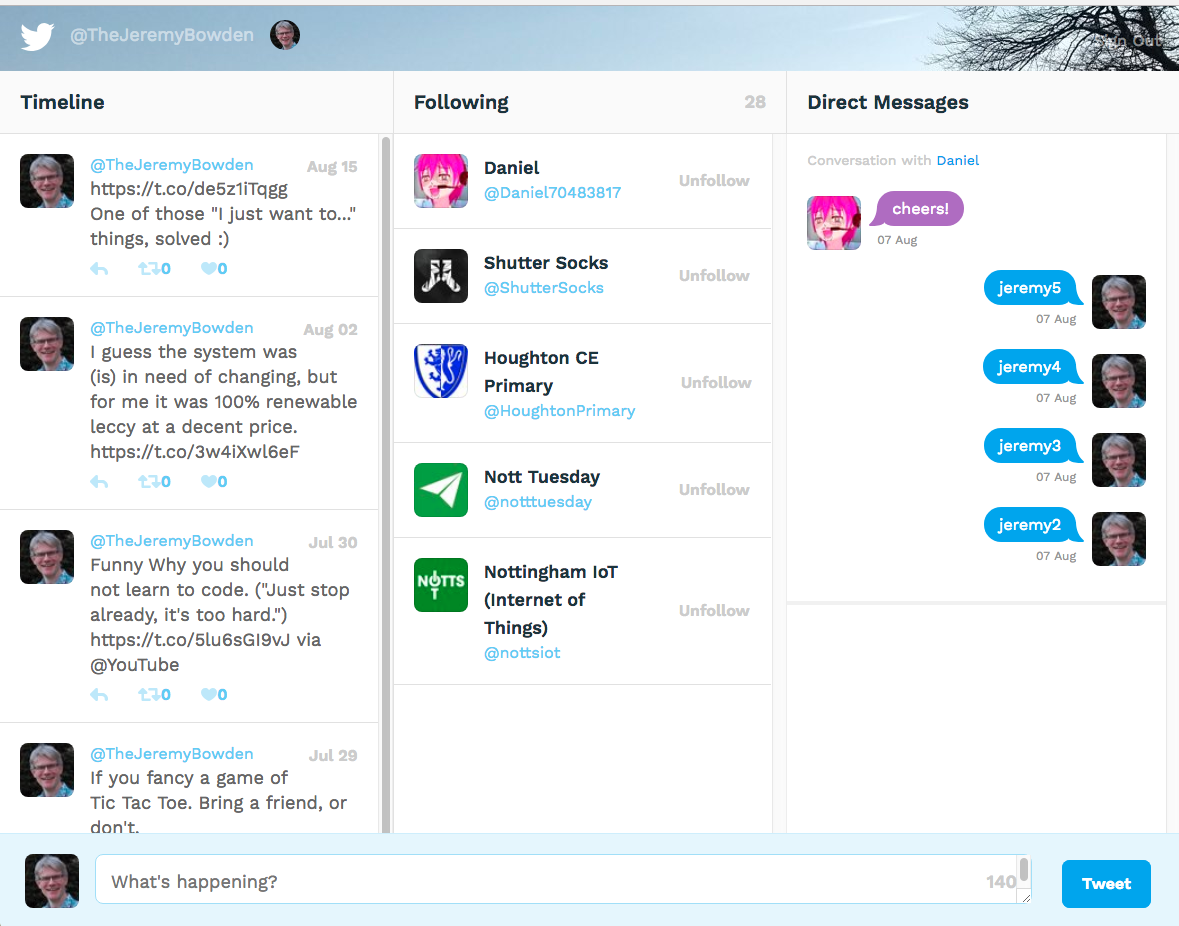Open Nott Tuesday paper plane avatar
Viewport: 1179px width, 926px height.
(441, 490)
